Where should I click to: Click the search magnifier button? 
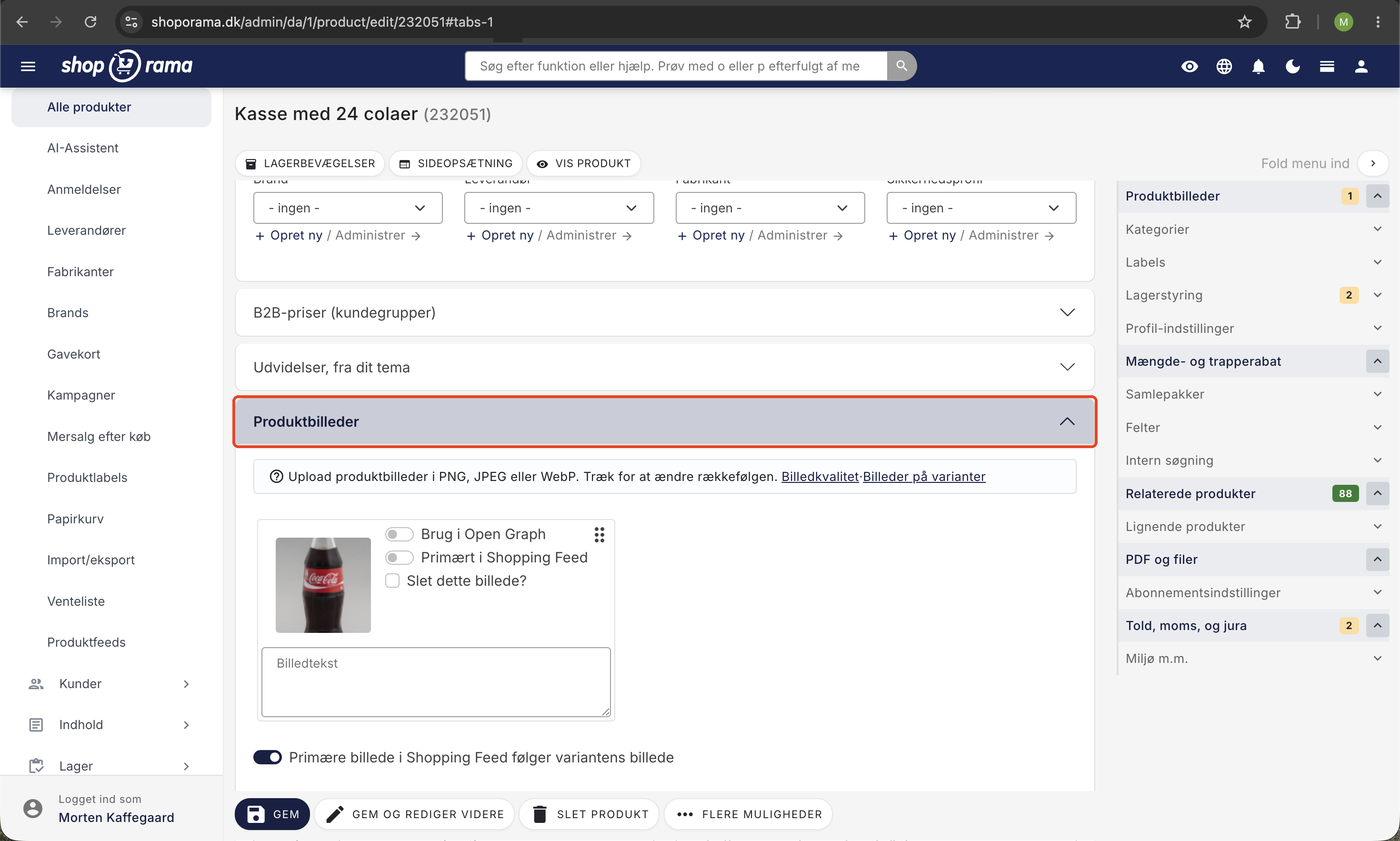click(902, 66)
